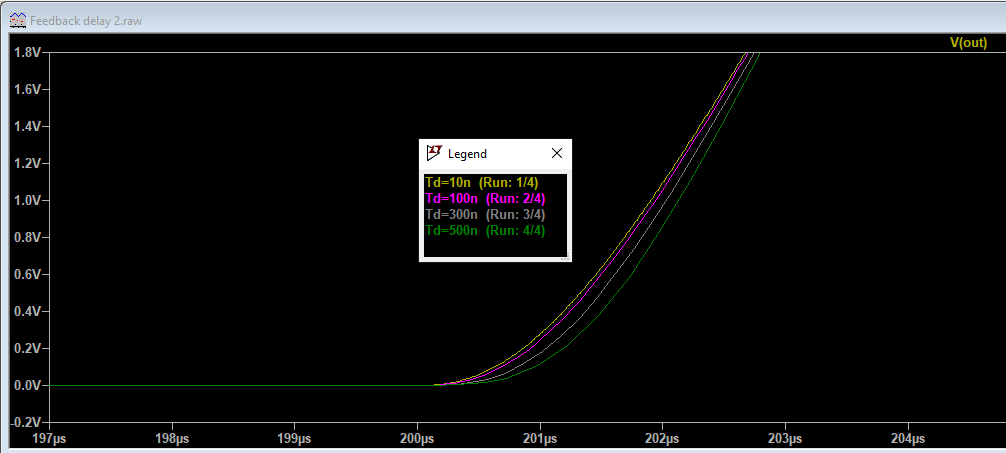Click the V(out) trace label

(x=968, y=42)
